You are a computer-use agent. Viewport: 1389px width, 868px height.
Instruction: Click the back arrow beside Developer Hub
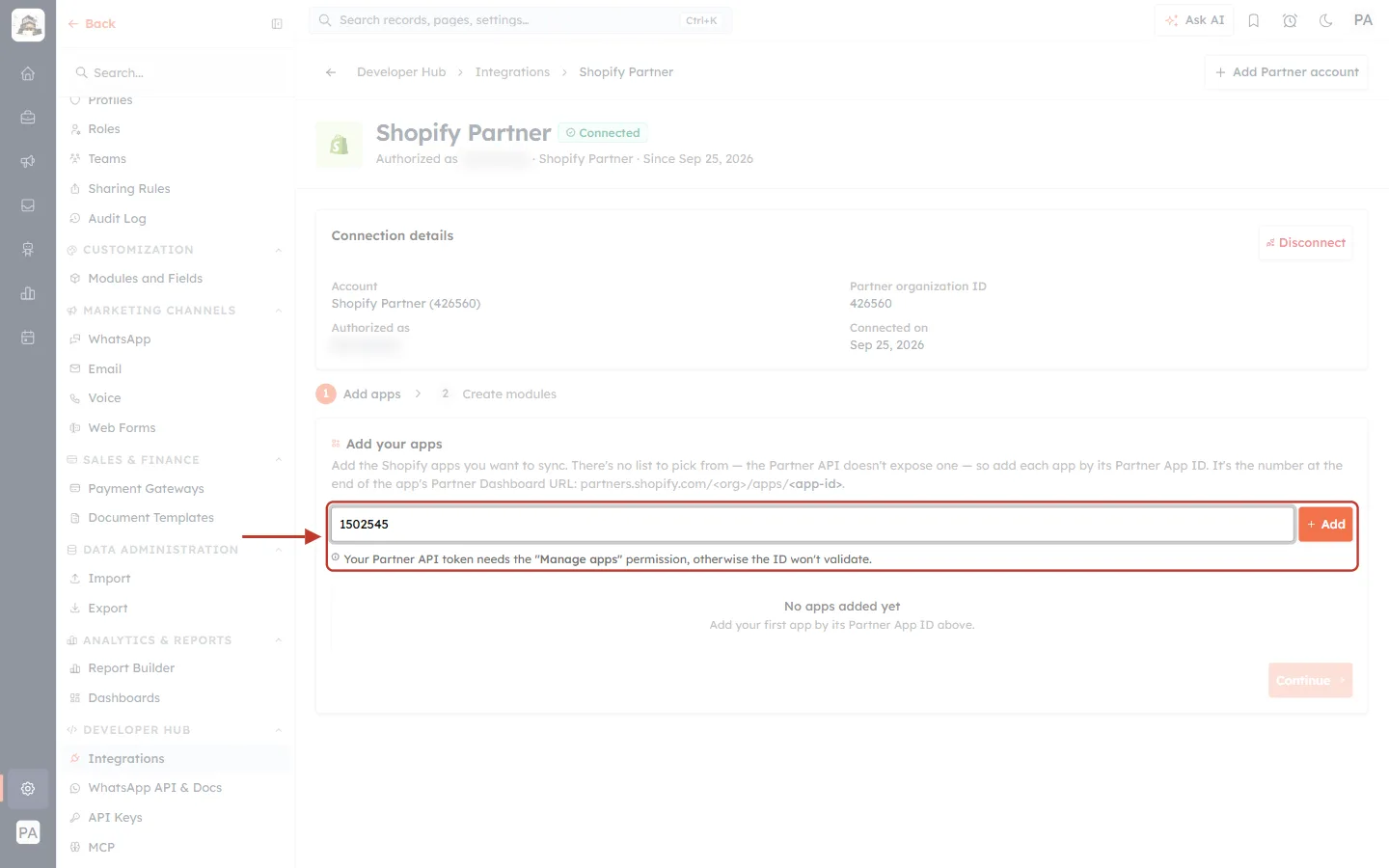(331, 72)
